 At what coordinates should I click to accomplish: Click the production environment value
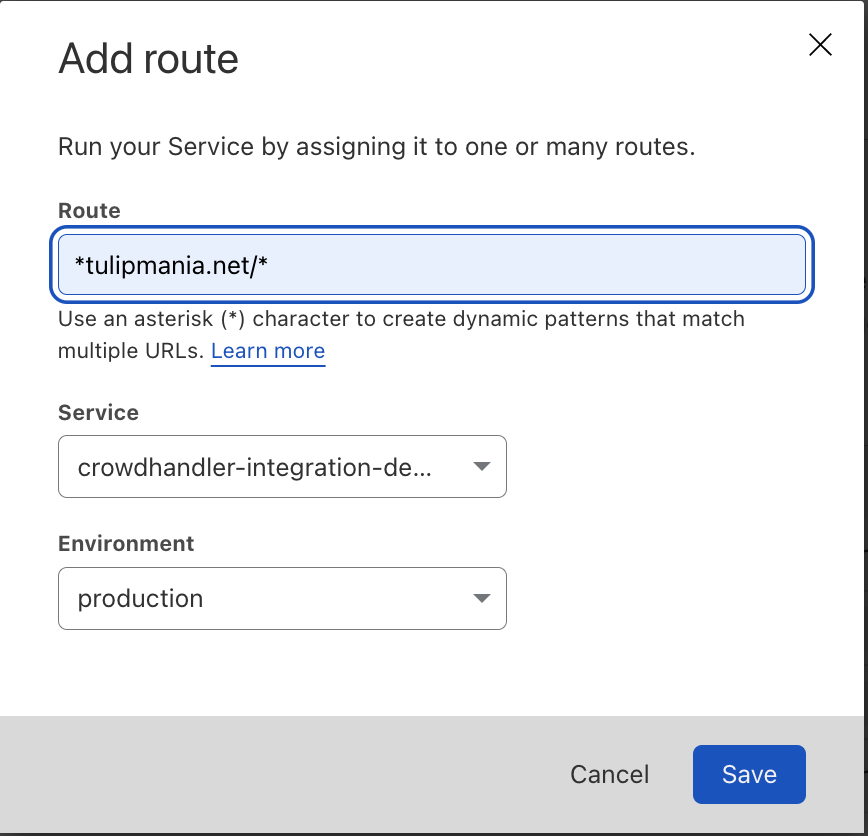click(141, 599)
